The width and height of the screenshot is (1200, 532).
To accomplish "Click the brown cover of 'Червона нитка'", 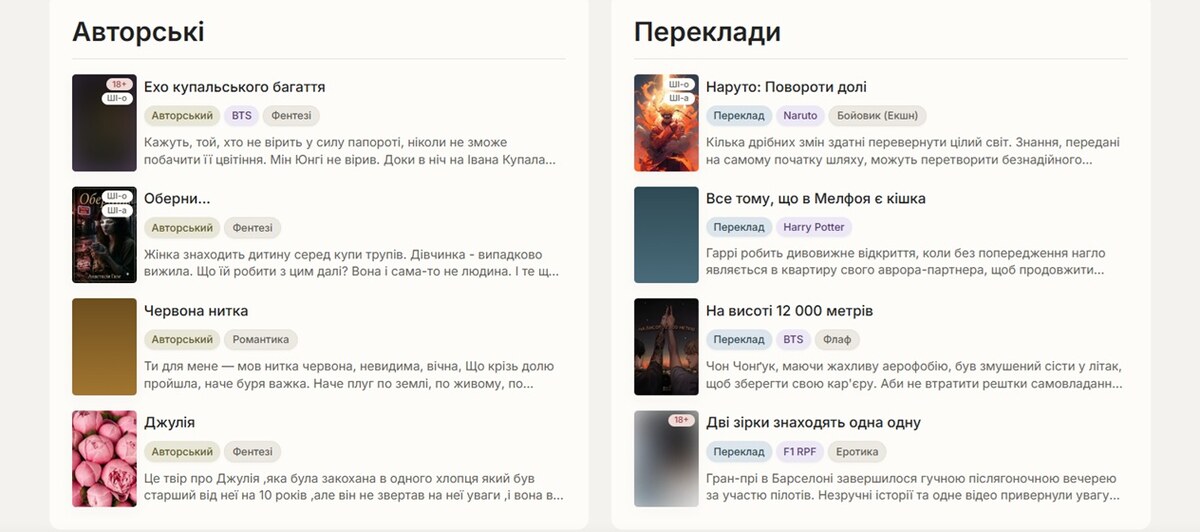I will 104,347.
